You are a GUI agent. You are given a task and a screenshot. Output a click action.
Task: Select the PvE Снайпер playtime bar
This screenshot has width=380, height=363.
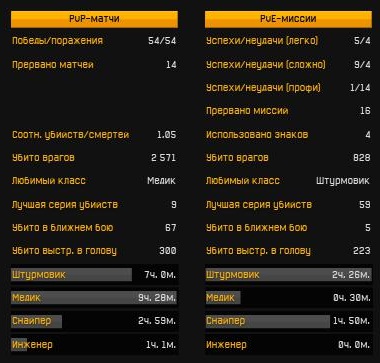tap(288, 321)
